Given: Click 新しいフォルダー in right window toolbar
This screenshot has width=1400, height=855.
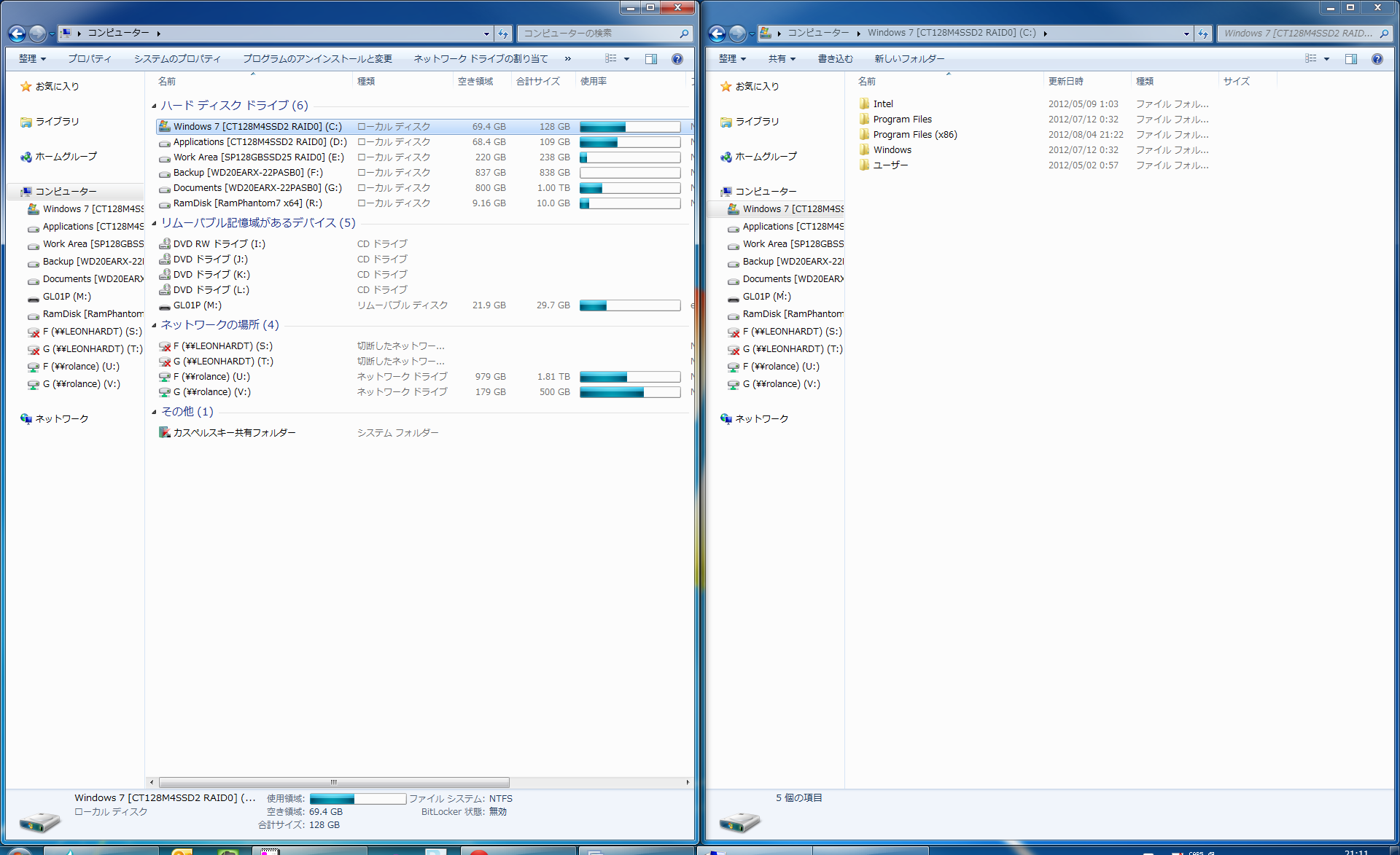Looking at the screenshot, I should (909, 59).
